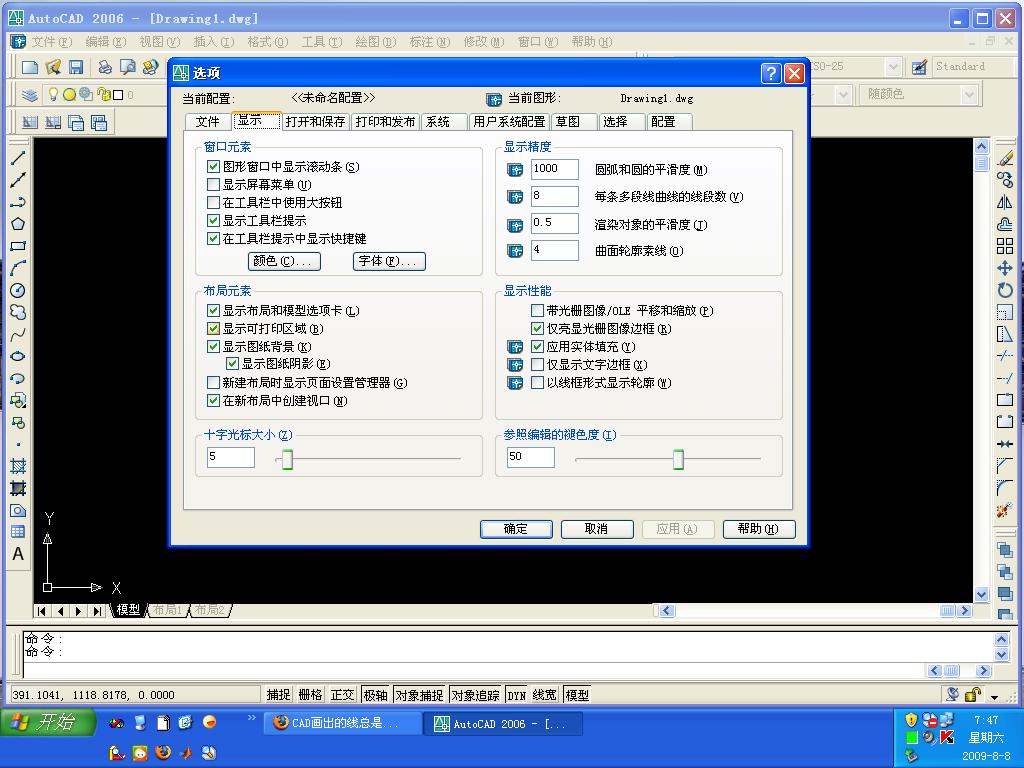This screenshot has width=1024, height=768.
Task: Enable 带光栅图像/OLE 平移和缩放 option
Action: click(537, 311)
